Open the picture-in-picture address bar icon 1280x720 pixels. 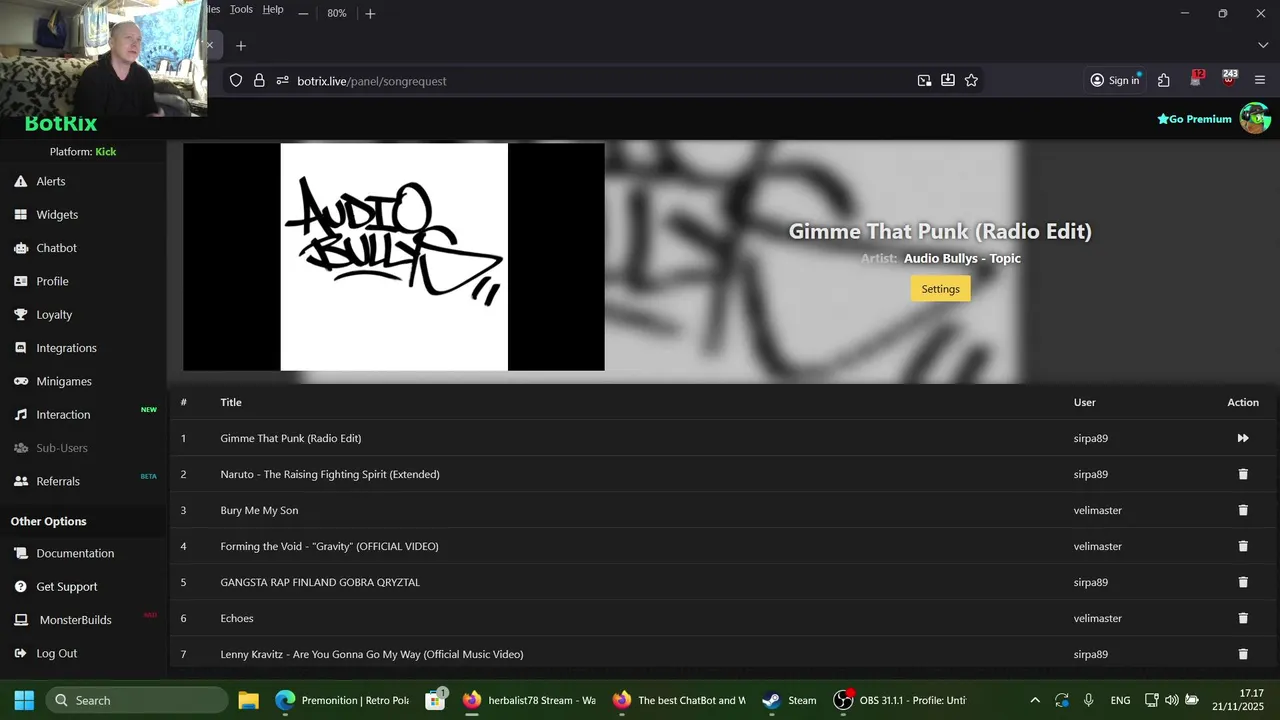point(924,80)
